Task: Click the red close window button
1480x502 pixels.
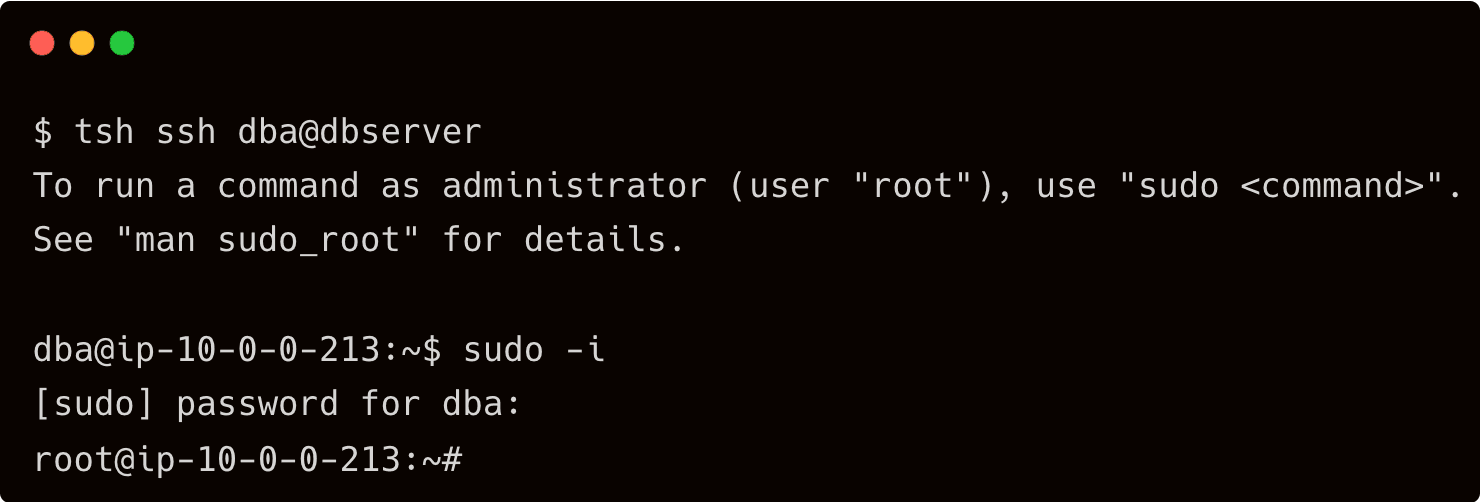Action: [42, 44]
